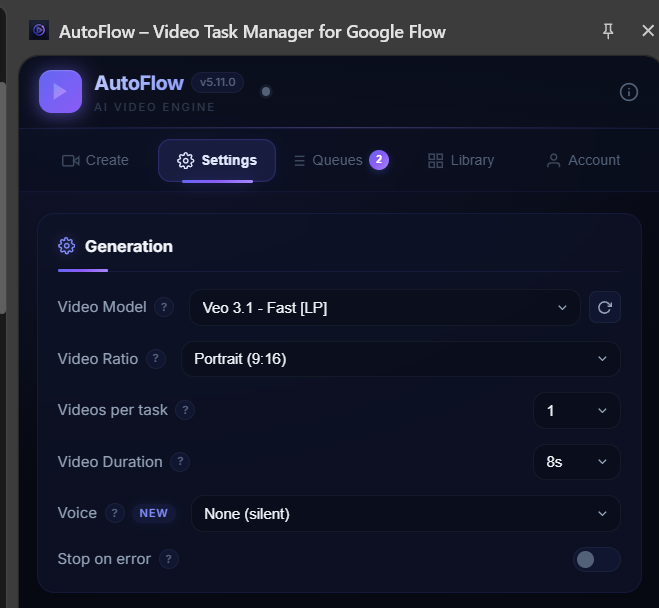Click the scrollbar of the window behind the panel
Viewport: 659px width, 608px height.
[x=3, y=197]
